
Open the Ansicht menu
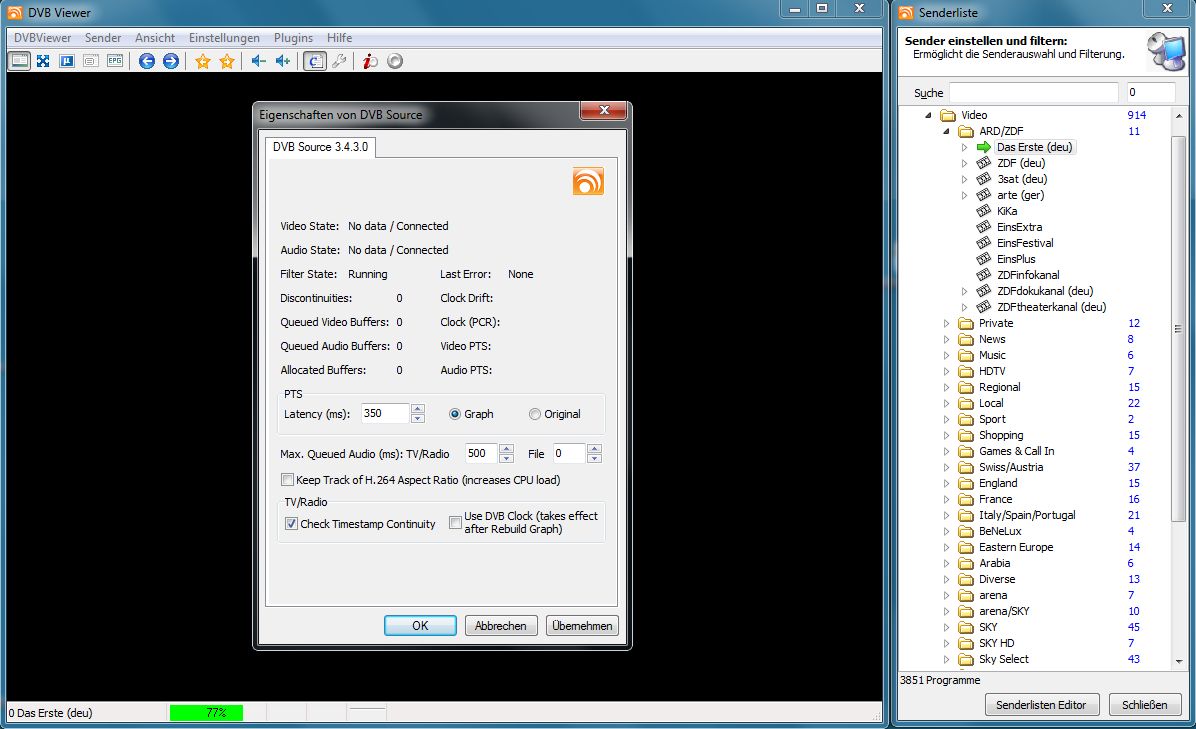pyautogui.click(x=155, y=38)
